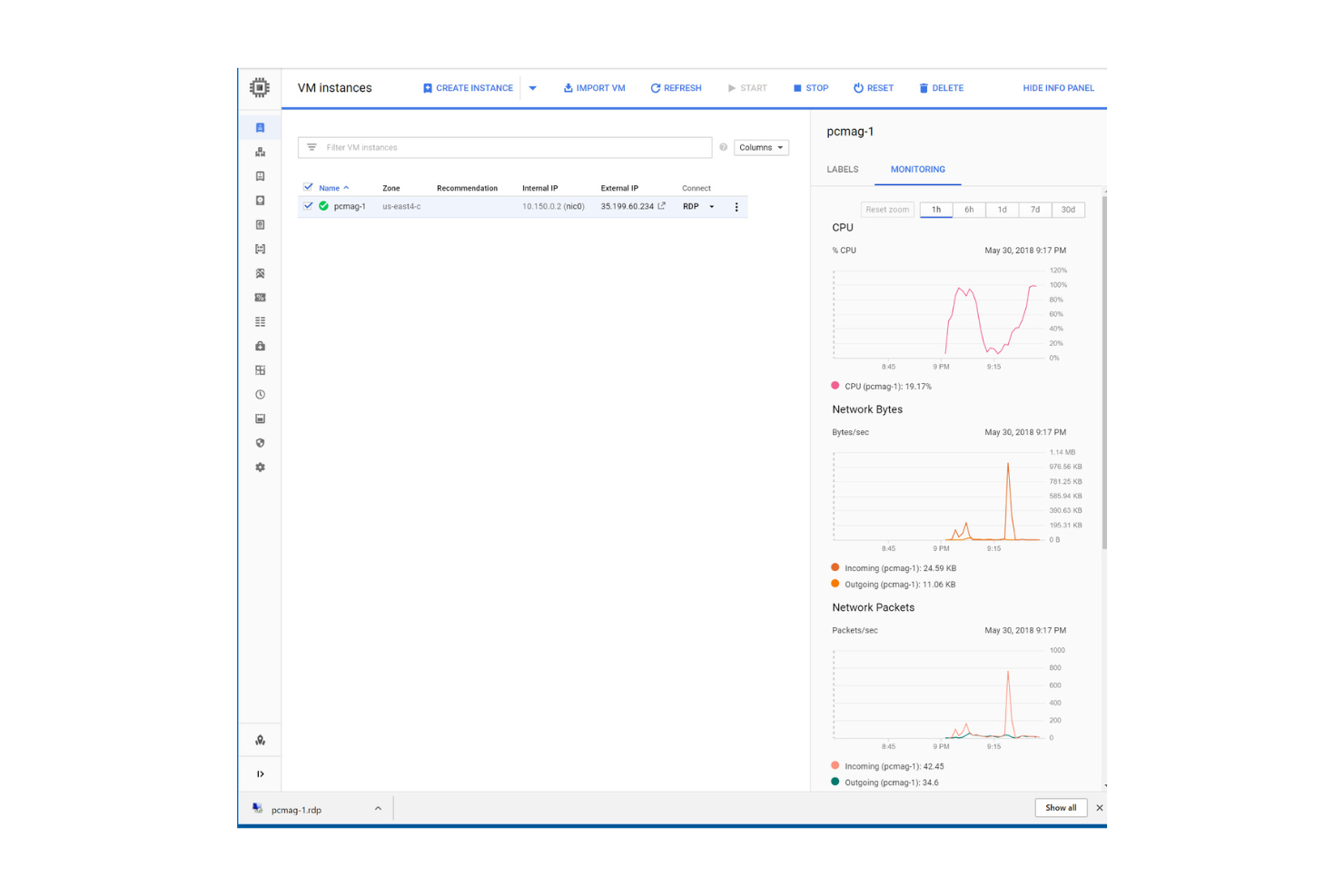Image resolution: width=1344 pixels, height=896 pixels.
Task: Import a VM using the toolbar
Action: click(x=594, y=87)
